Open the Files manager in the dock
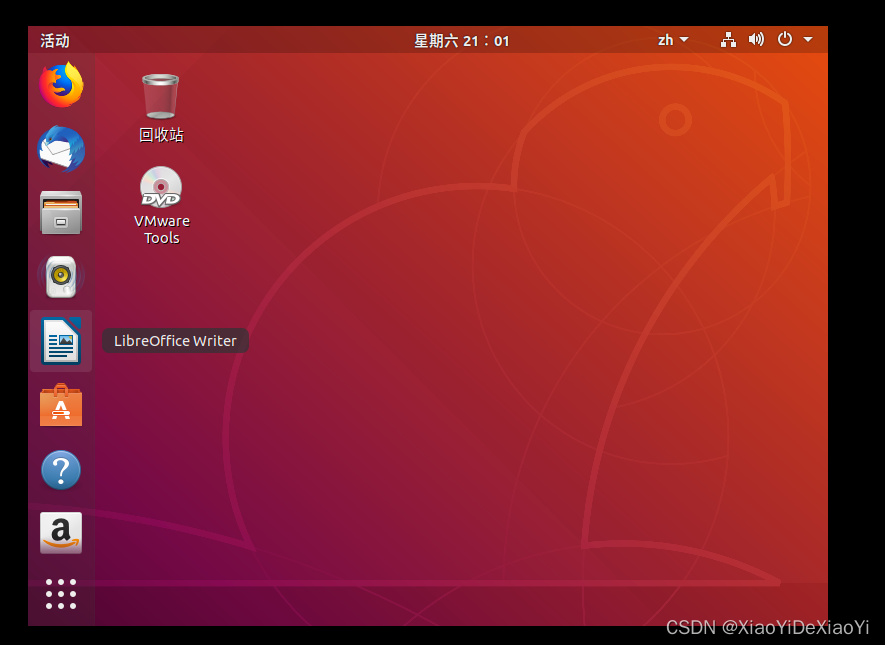This screenshot has width=885, height=645. point(61,213)
